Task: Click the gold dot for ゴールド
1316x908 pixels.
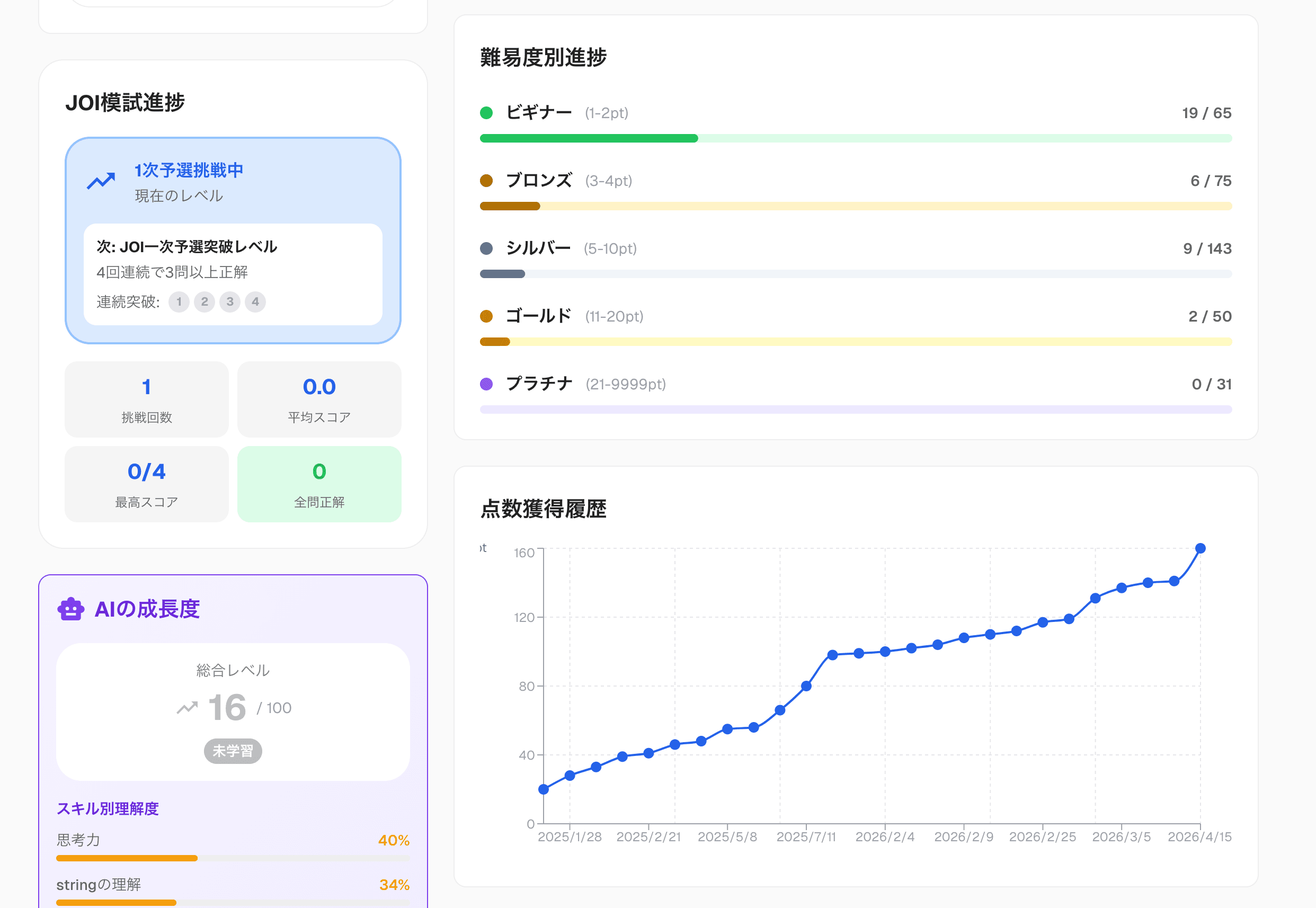Action: [486, 316]
